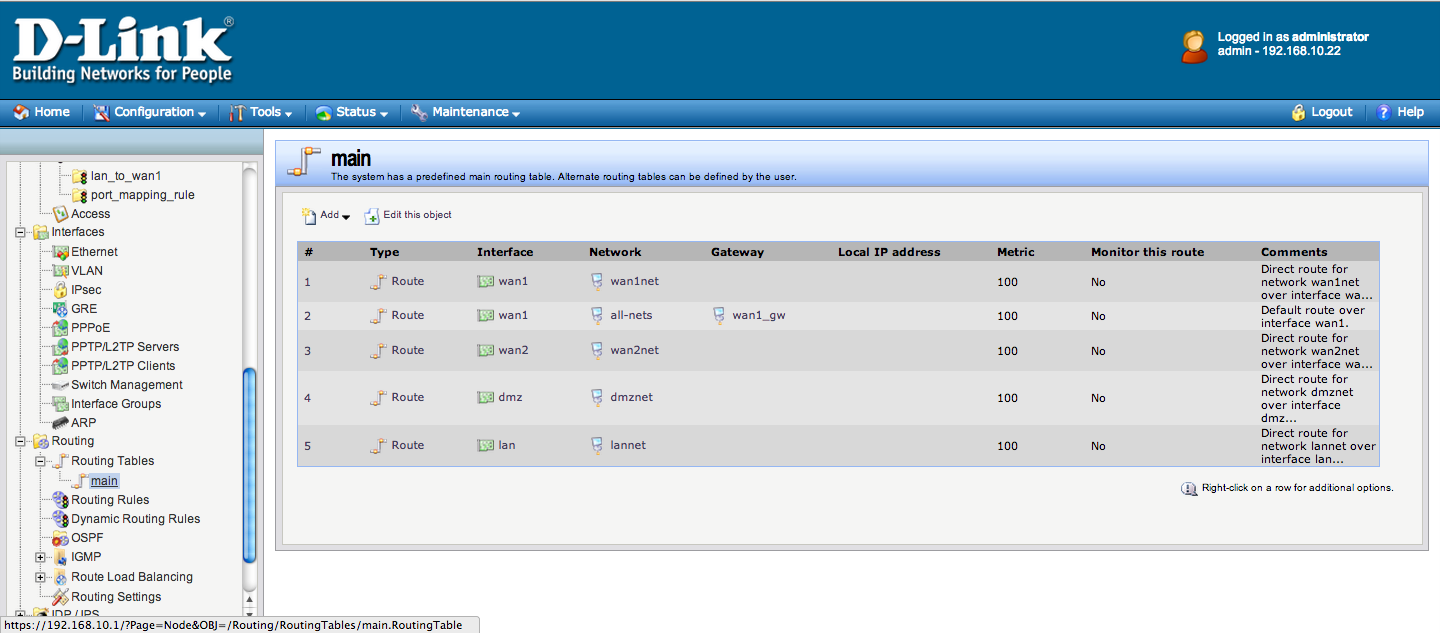
Task: Click the Comments column header
Action: pos(1294,252)
